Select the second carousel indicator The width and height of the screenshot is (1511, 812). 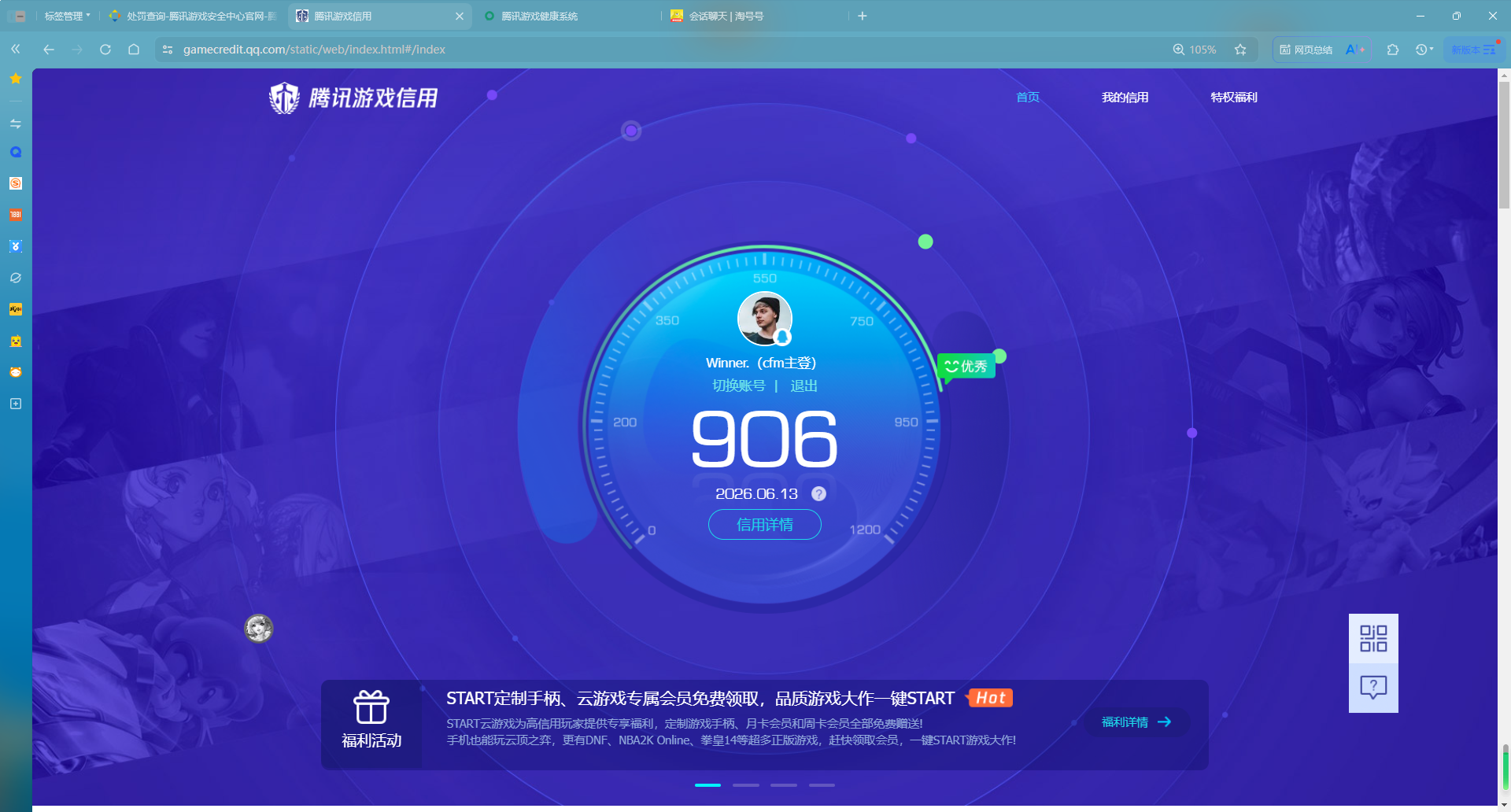click(745, 784)
